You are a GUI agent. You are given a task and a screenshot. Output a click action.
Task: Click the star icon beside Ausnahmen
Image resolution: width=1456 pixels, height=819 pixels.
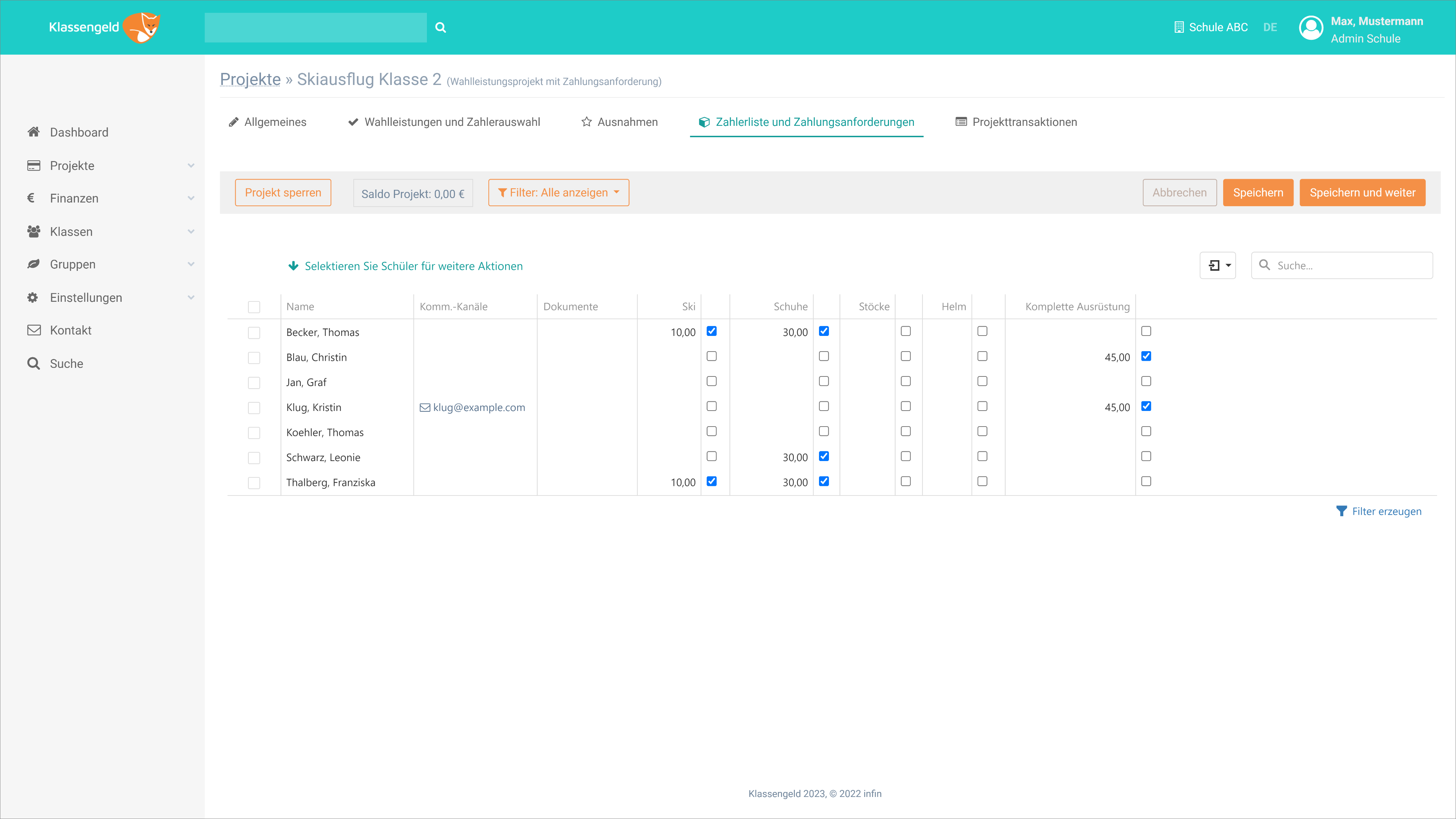586,122
